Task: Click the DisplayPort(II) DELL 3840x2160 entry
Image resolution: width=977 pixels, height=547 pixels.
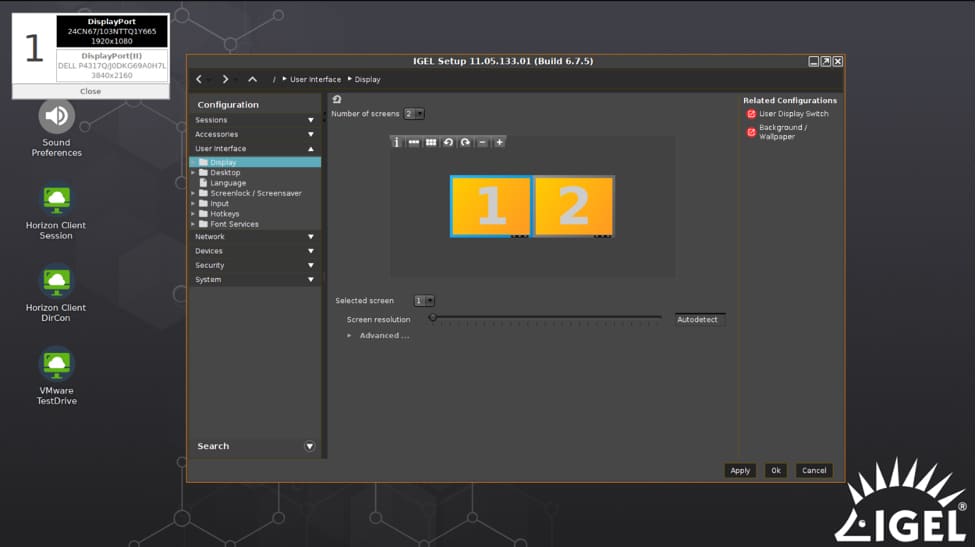Action: (x=112, y=65)
